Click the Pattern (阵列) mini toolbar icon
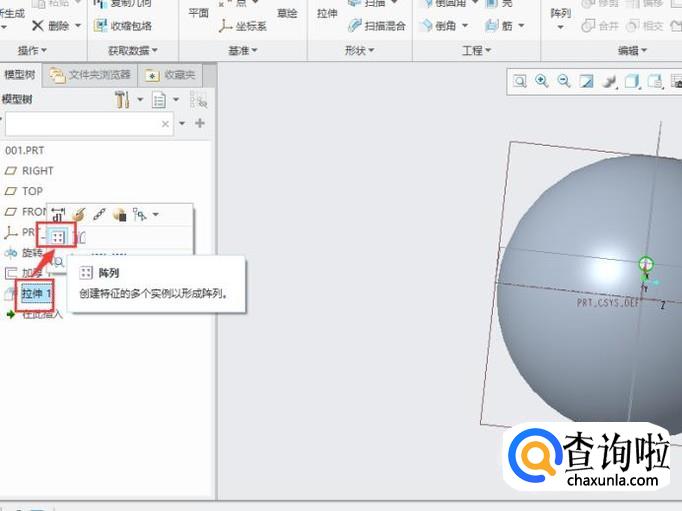 58,237
